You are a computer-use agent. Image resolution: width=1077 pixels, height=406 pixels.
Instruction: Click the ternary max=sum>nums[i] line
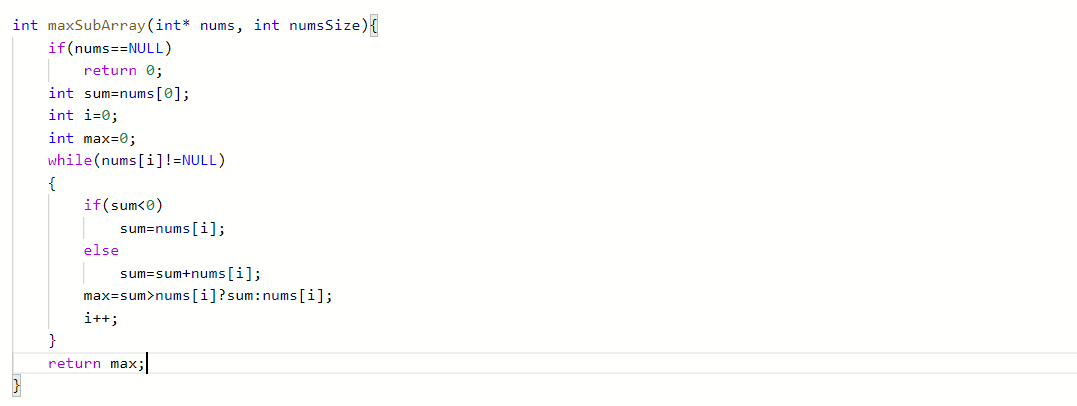click(208, 295)
